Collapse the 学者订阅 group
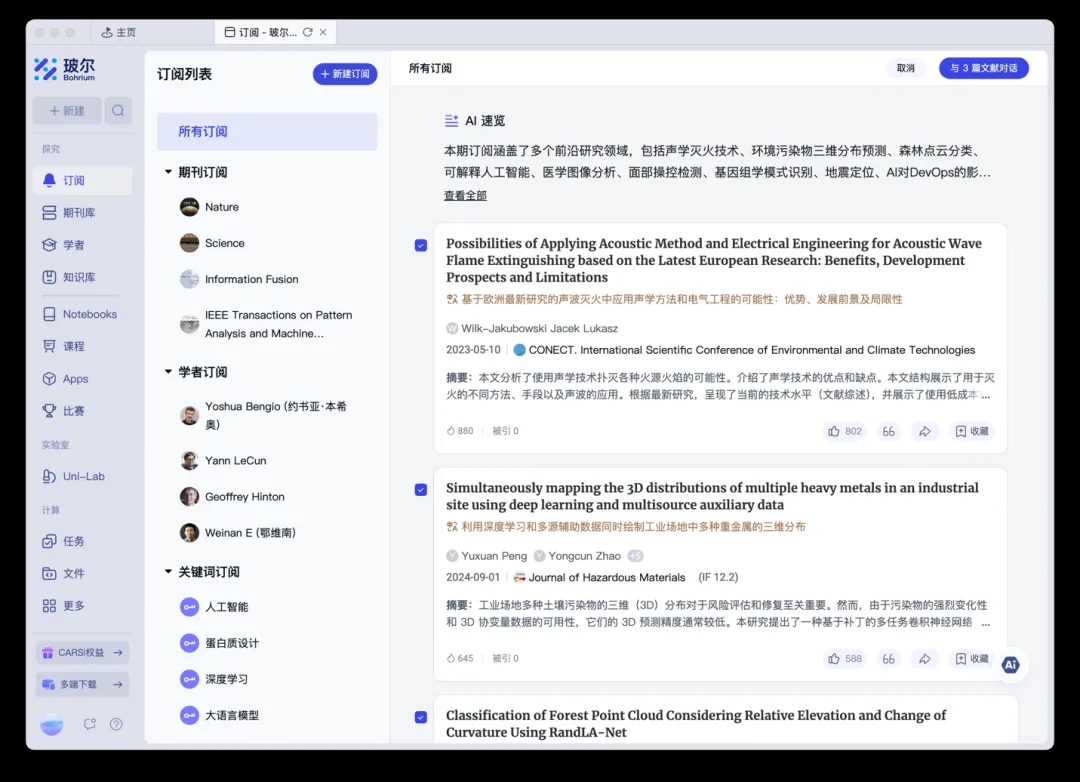The width and height of the screenshot is (1080, 782). click(x=168, y=372)
